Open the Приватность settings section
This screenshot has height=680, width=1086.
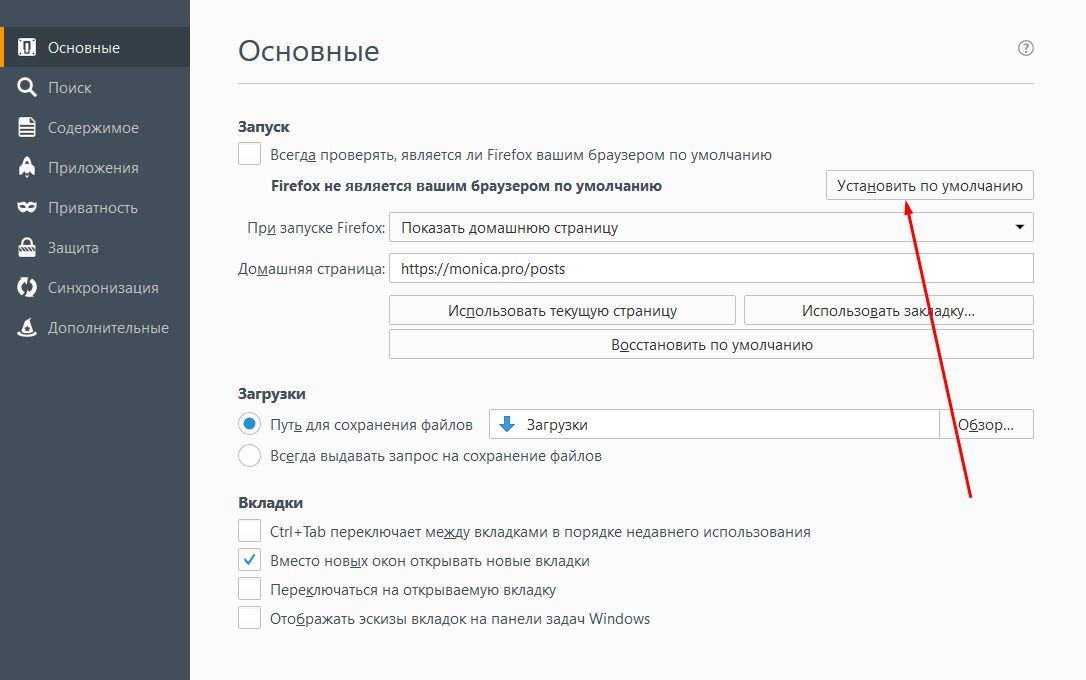tap(95, 207)
